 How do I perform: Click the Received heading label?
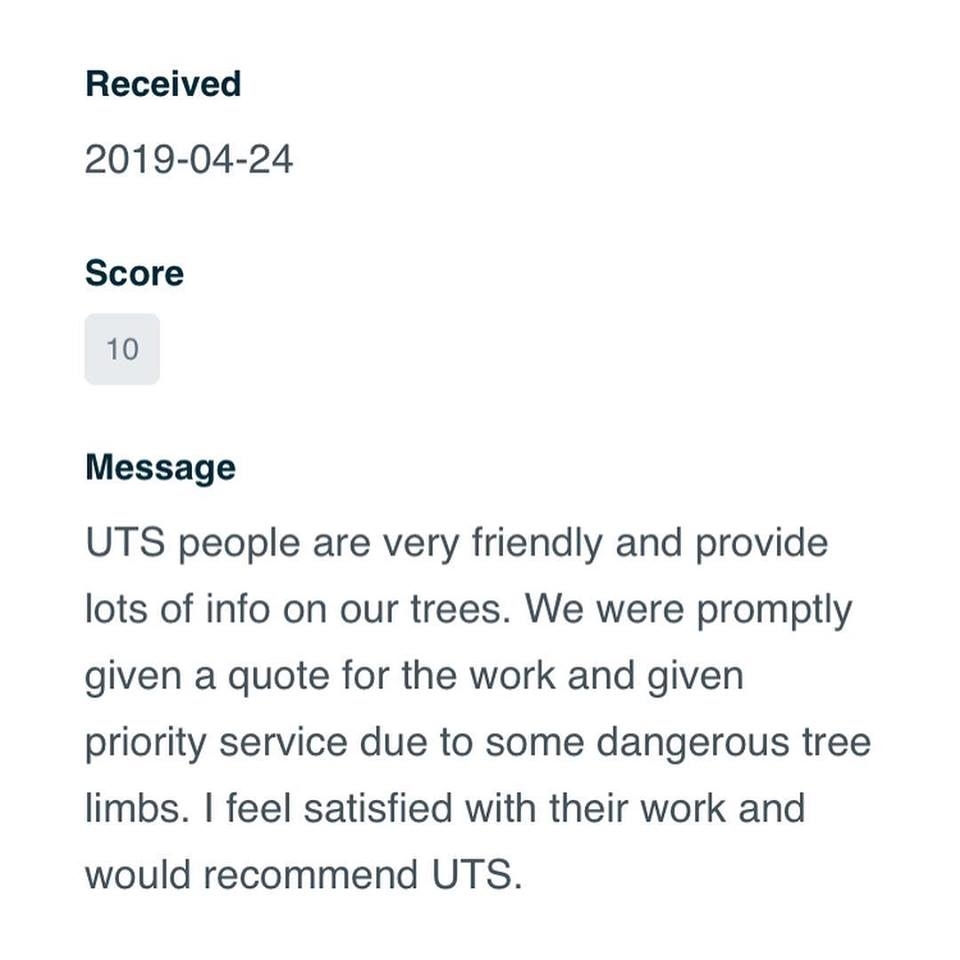tap(163, 84)
